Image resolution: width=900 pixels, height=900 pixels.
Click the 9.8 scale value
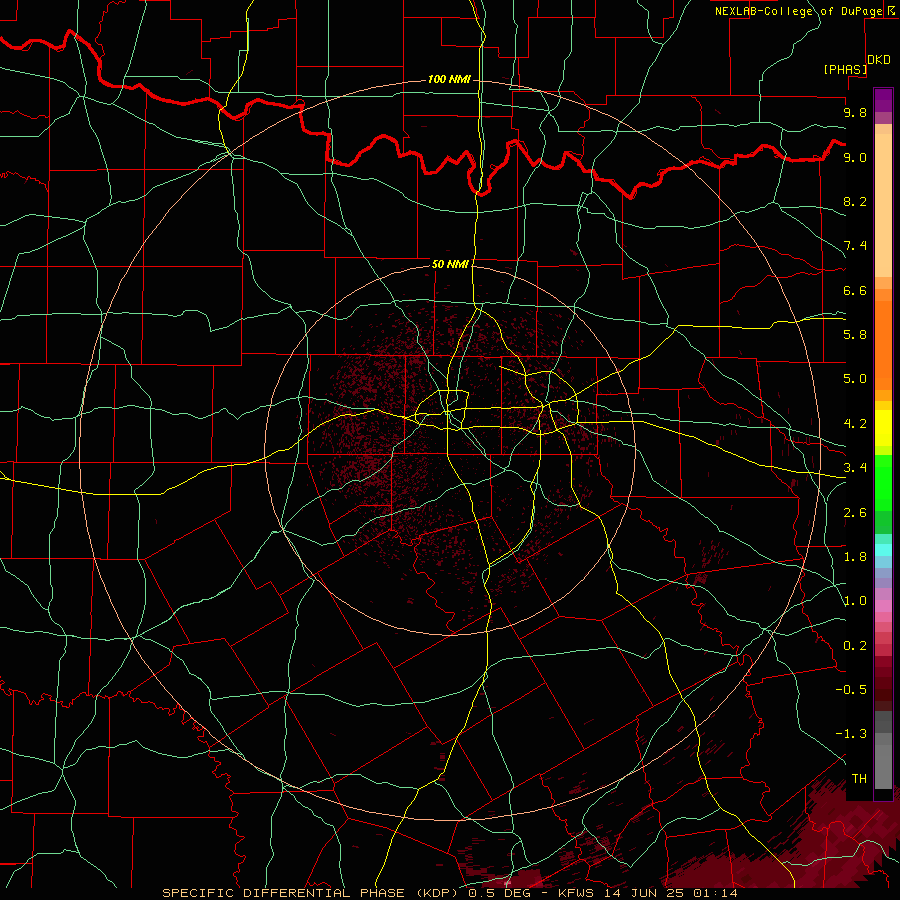[x=855, y=112]
